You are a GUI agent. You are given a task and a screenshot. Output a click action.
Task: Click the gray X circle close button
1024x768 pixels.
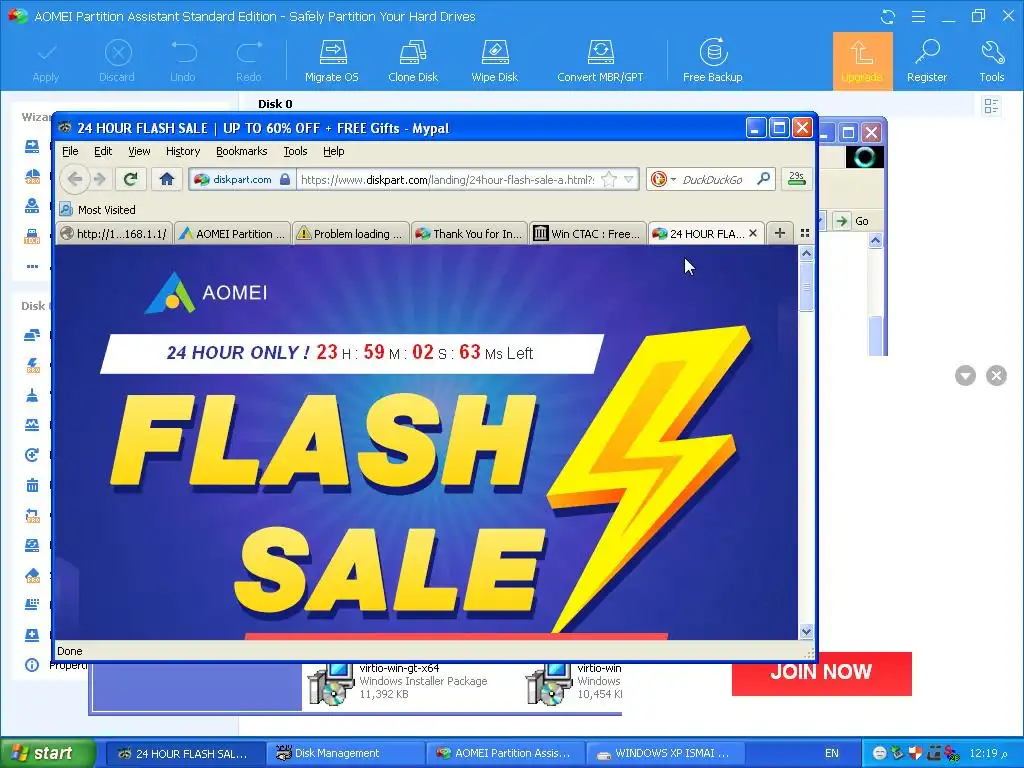click(x=996, y=376)
